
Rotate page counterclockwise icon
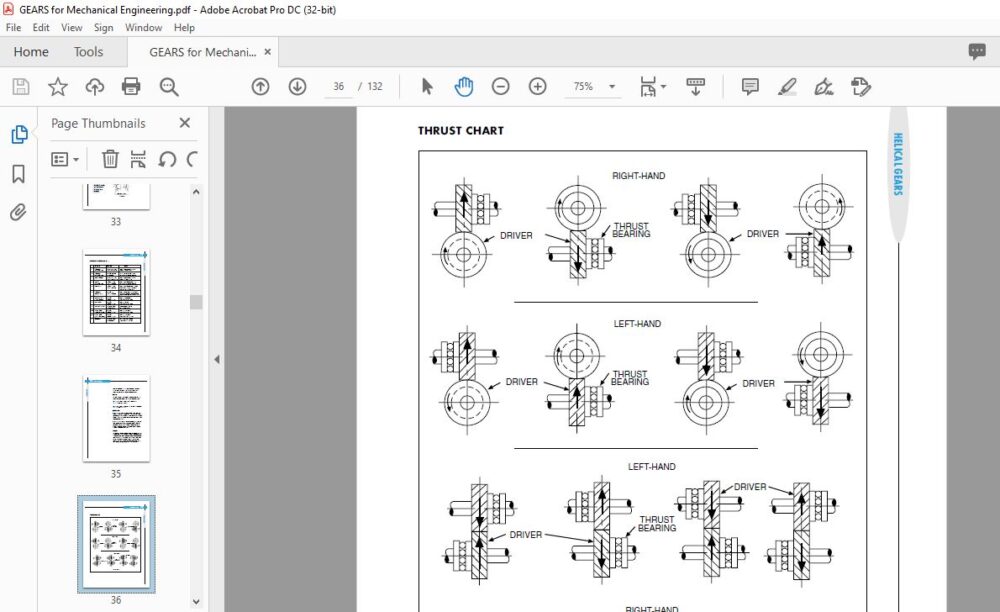point(167,159)
